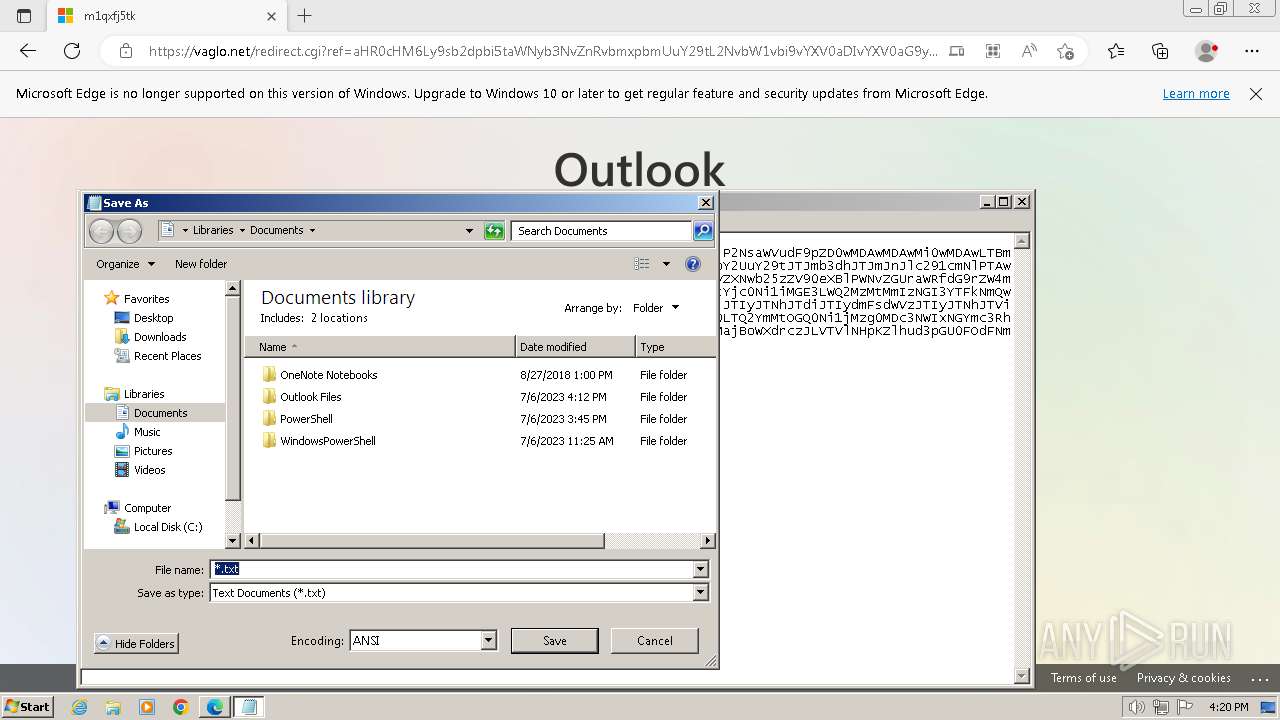The width and height of the screenshot is (1280, 720).
Task: Switch to the m1qxfj5tk browser tab
Action: pos(166,16)
